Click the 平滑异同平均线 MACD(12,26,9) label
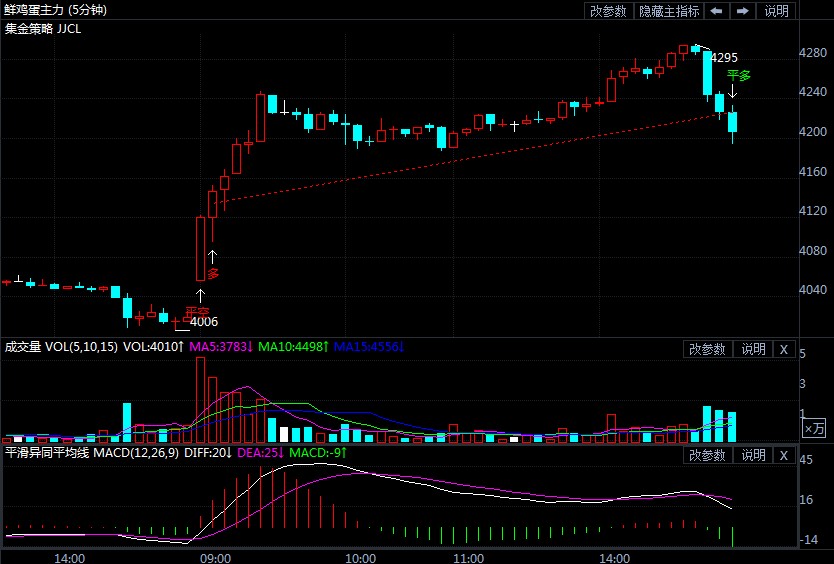 click(x=91, y=453)
